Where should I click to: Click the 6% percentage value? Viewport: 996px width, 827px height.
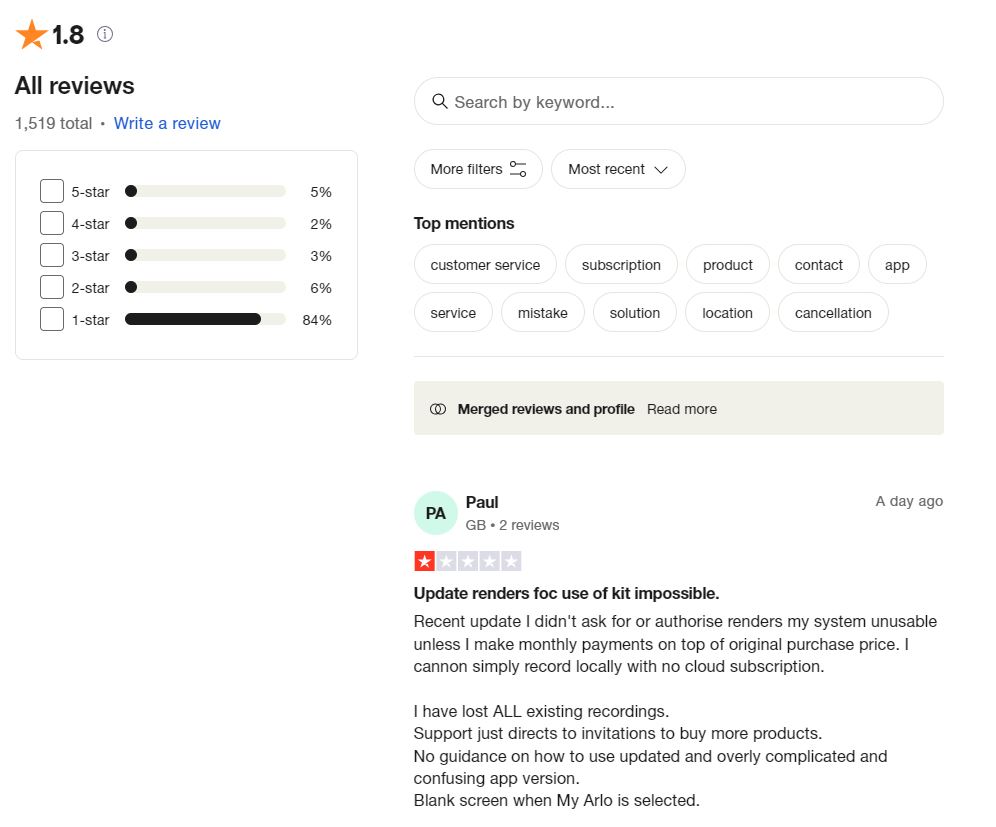[321, 288]
